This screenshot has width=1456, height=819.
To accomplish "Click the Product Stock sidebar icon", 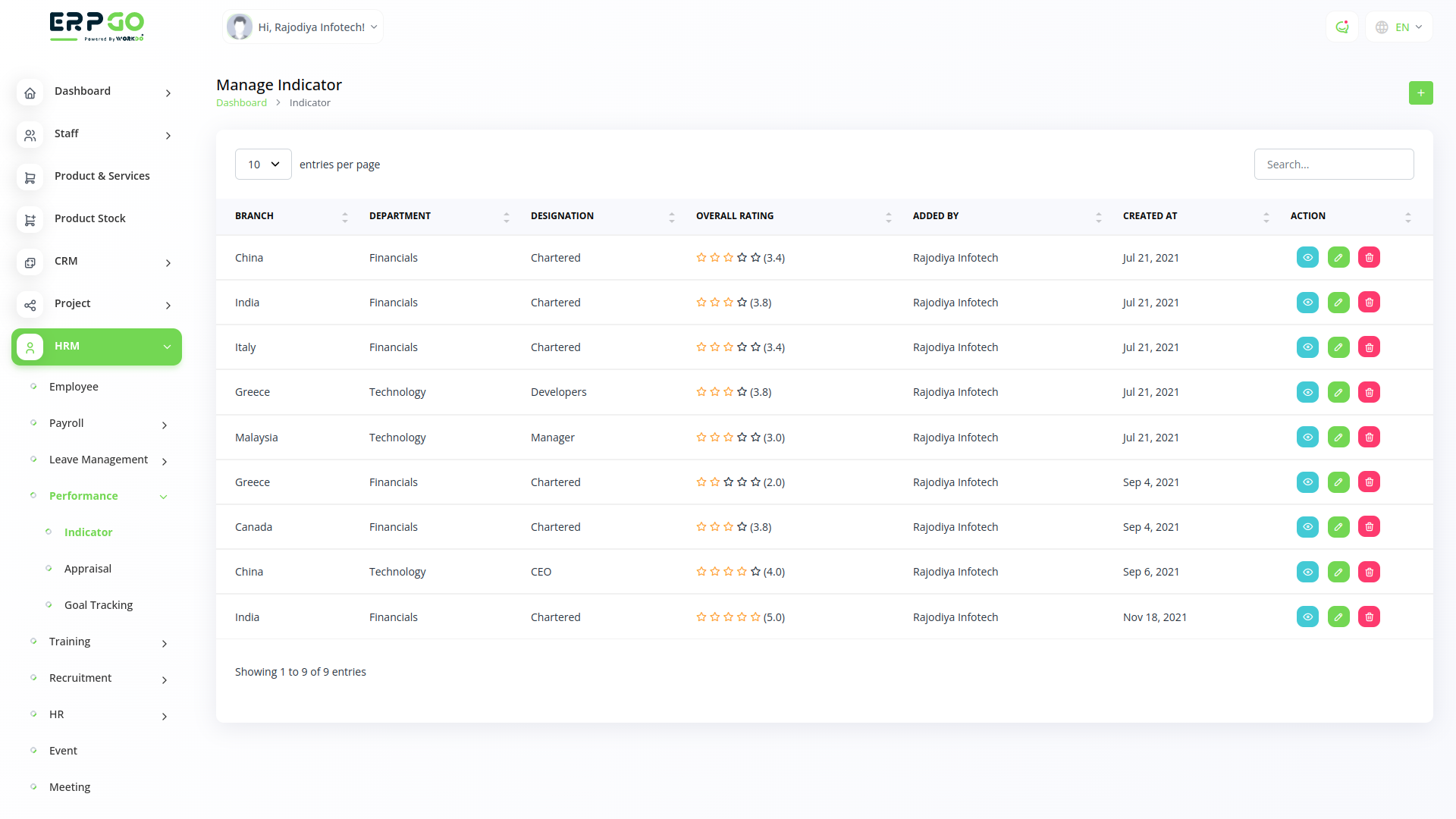I will pos(30,219).
